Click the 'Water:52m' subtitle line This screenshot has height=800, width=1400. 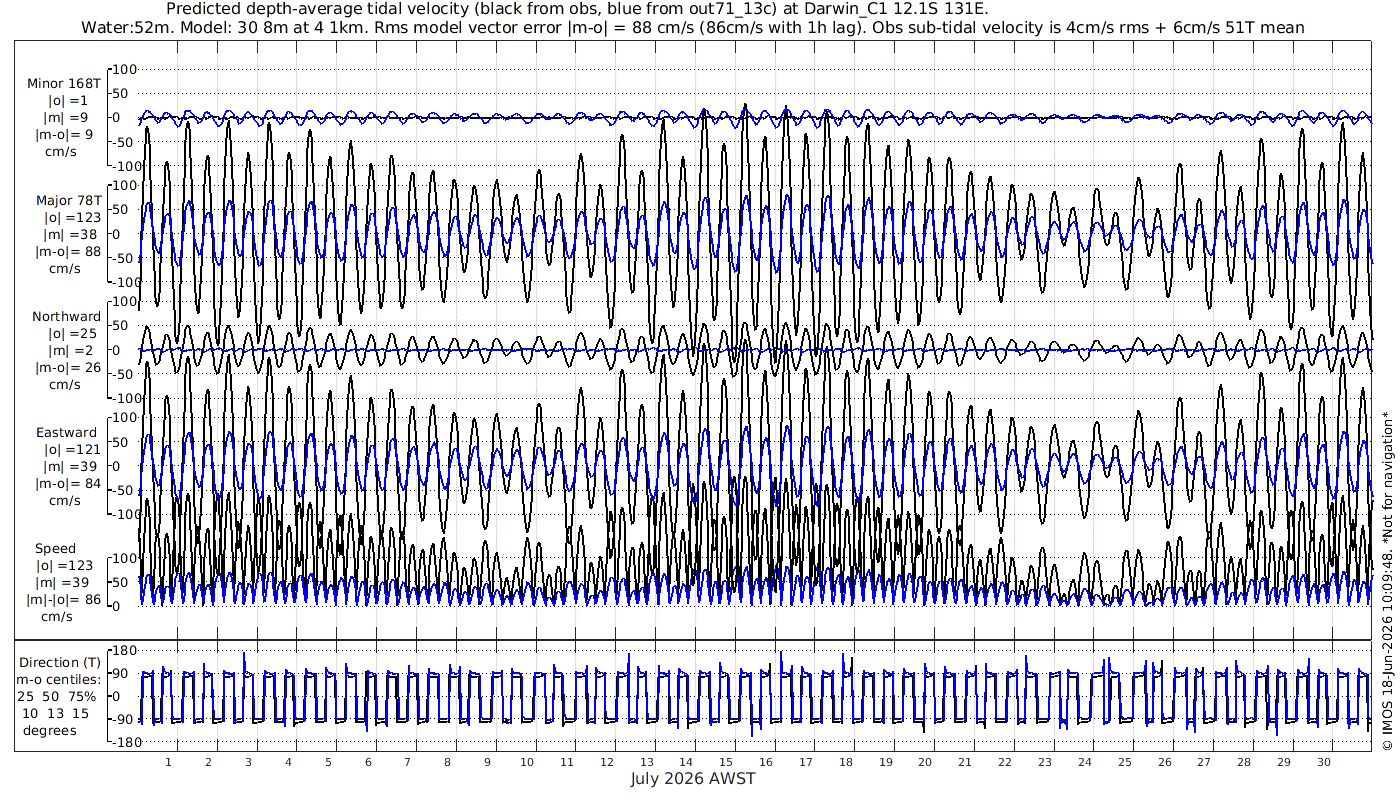pos(692,28)
